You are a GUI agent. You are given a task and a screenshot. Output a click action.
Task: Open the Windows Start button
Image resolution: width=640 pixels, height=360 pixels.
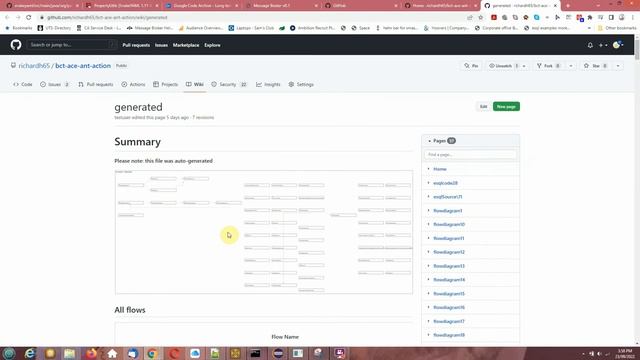point(9,353)
